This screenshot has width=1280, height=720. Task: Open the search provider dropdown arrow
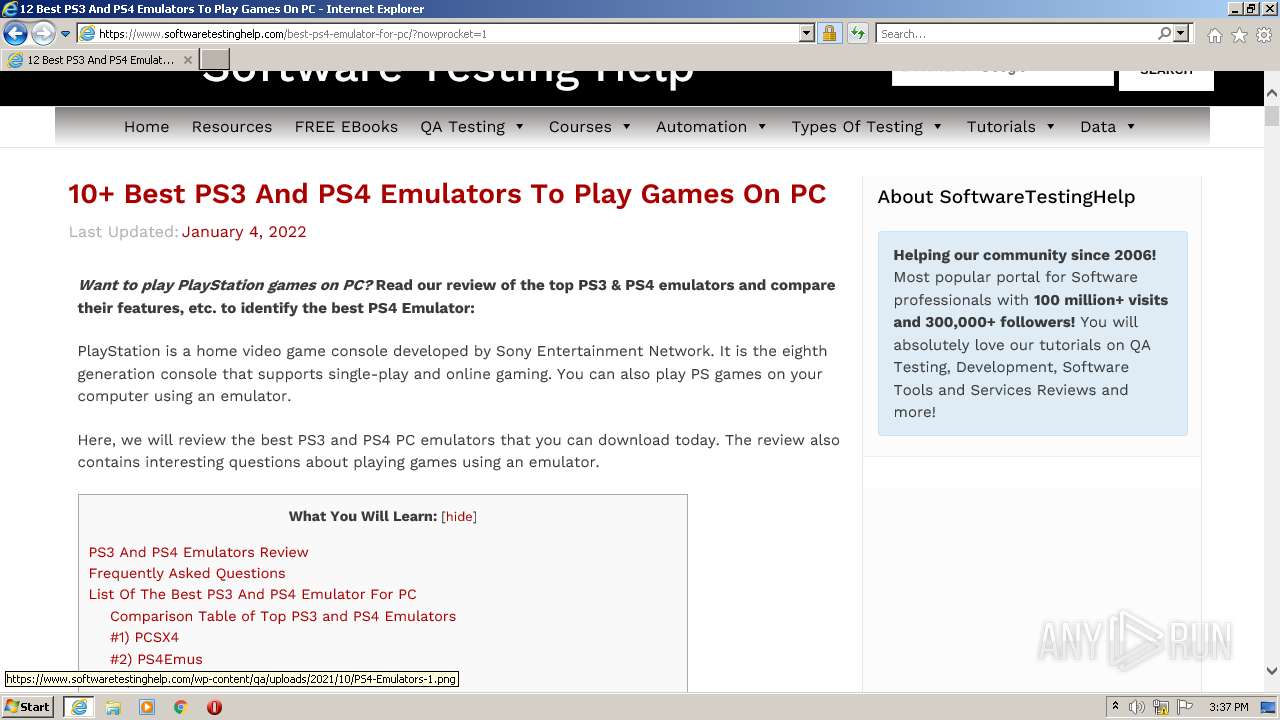tap(1181, 34)
